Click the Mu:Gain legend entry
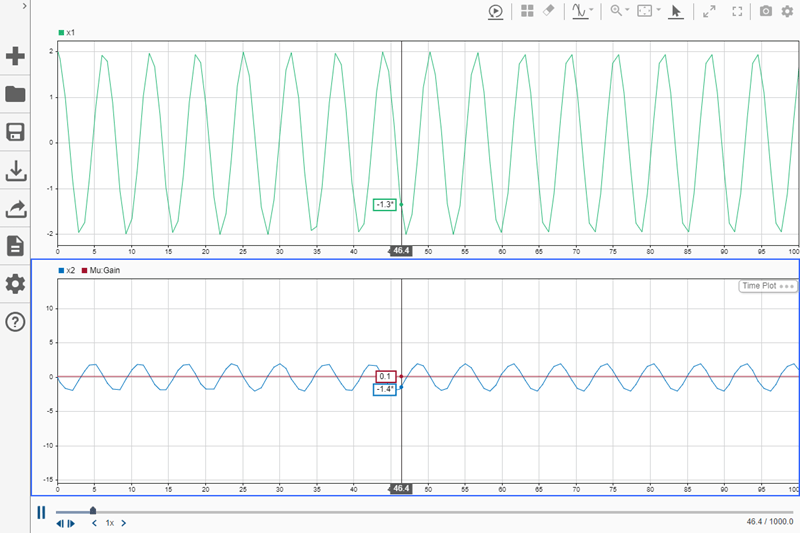Image resolution: width=800 pixels, height=533 pixels. [x=101, y=270]
